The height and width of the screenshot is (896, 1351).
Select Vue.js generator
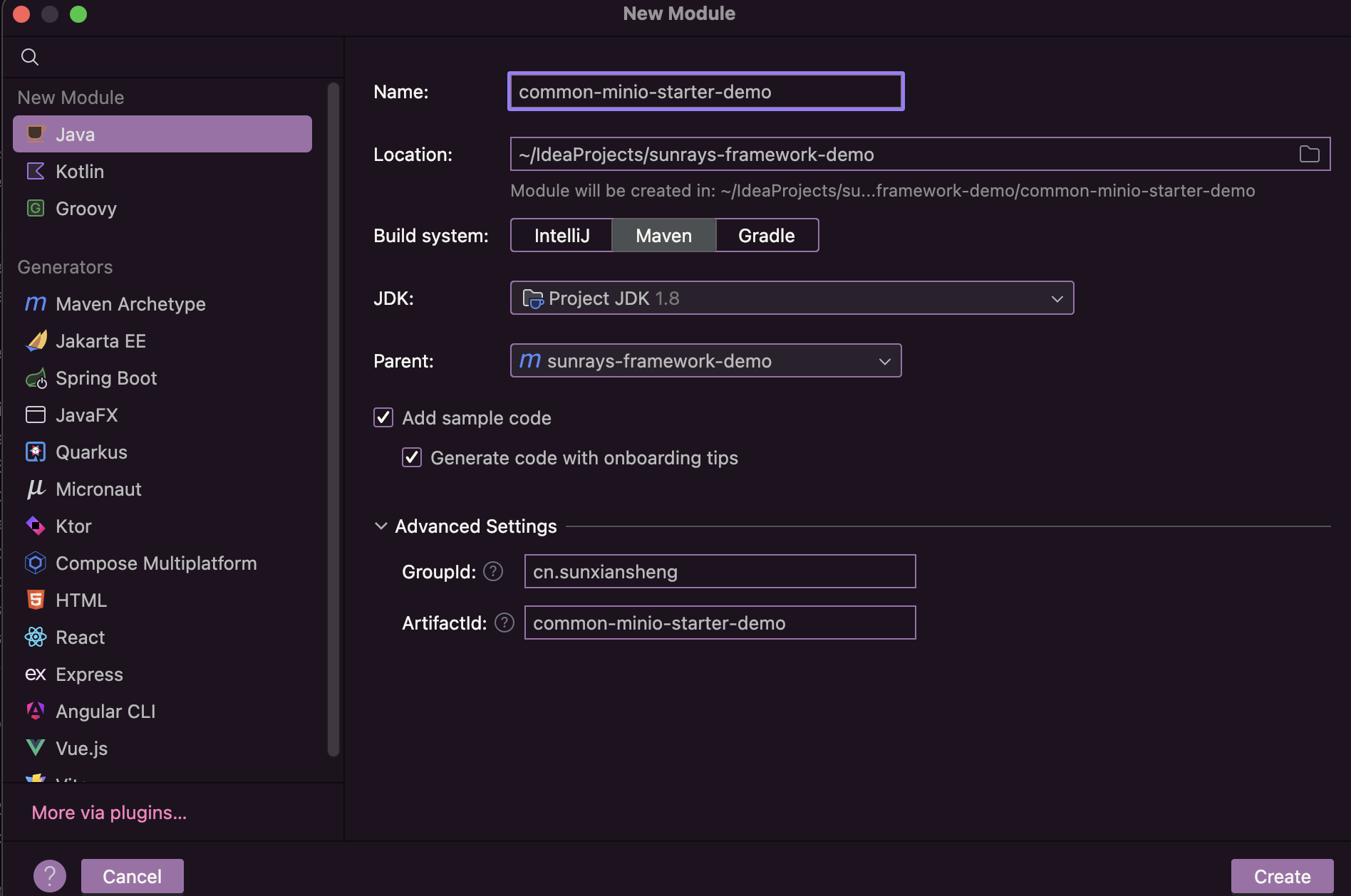pyautogui.click(x=162, y=748)
